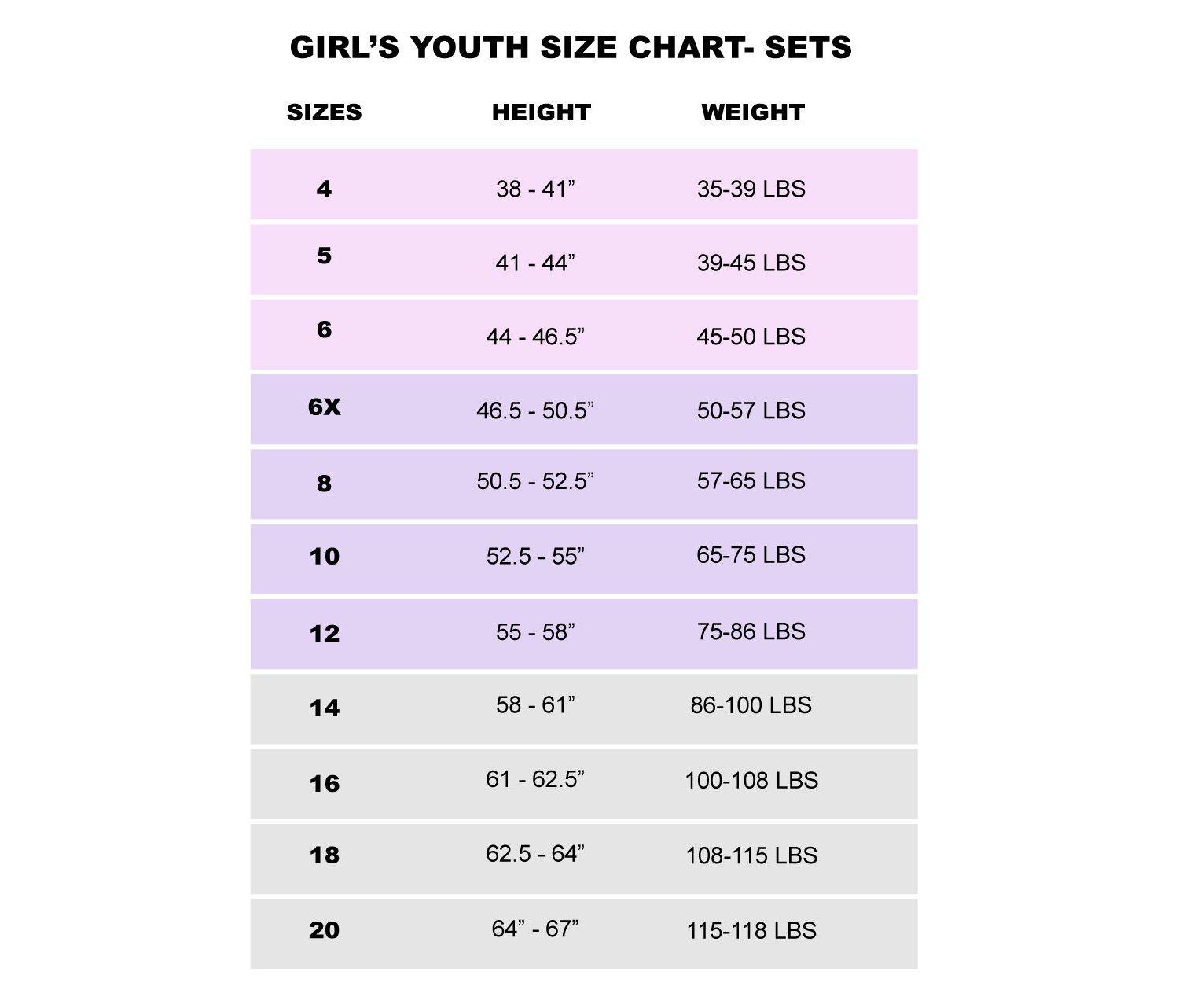The width and height of the screenshot is (1179, 1008).
Task: Click the 45-50 LBS weight cell
Action: [751, 337]
